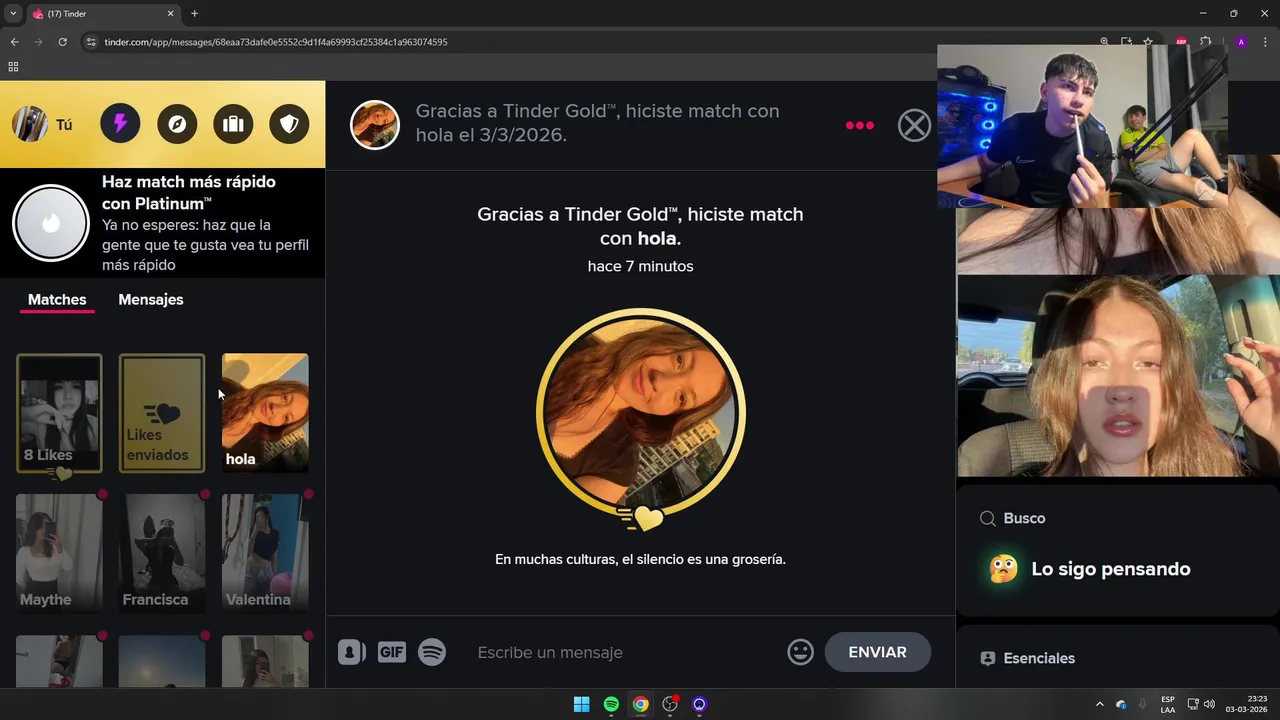Image resolution: width=1280 pixels, height=720 pixels.
Task: Open your own profile avatar labeled Tú
Action: click(30, 124)
